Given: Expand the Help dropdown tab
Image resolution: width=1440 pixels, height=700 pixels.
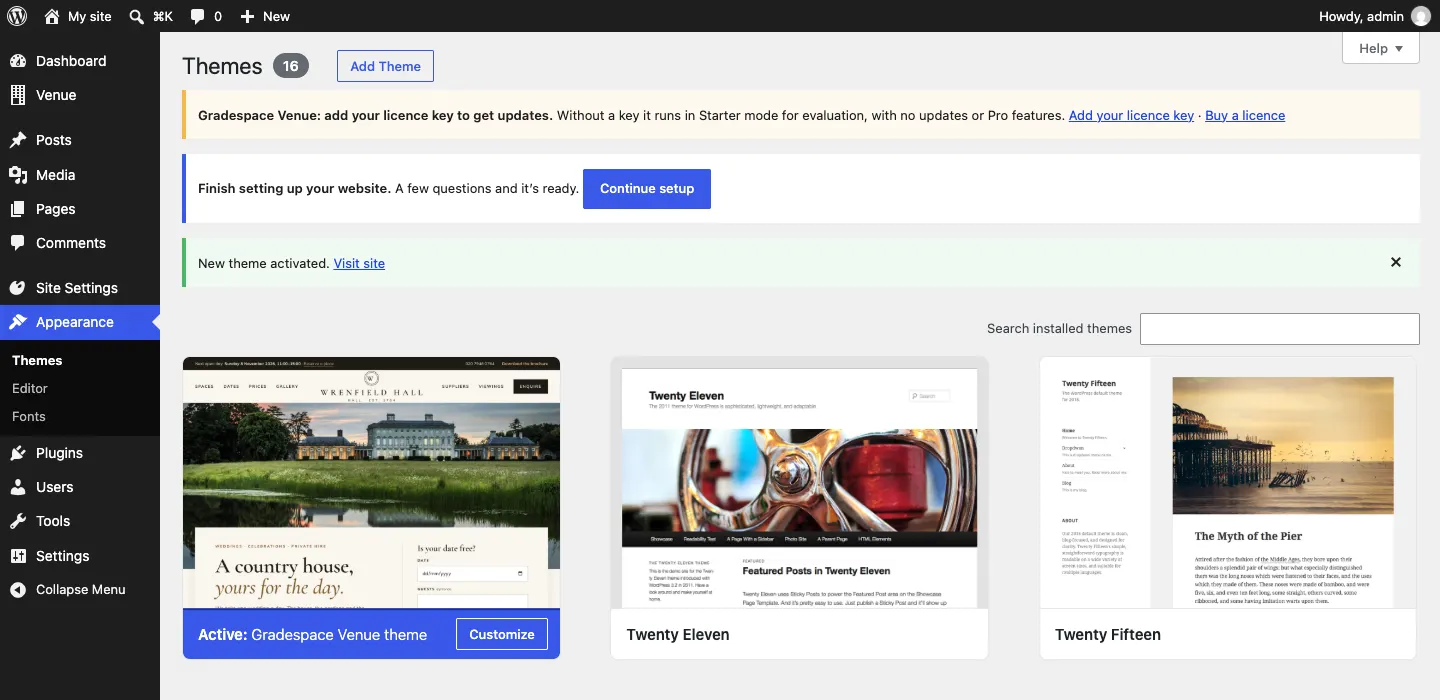Looking at the screenshot, I should [x=1381, y=48].
